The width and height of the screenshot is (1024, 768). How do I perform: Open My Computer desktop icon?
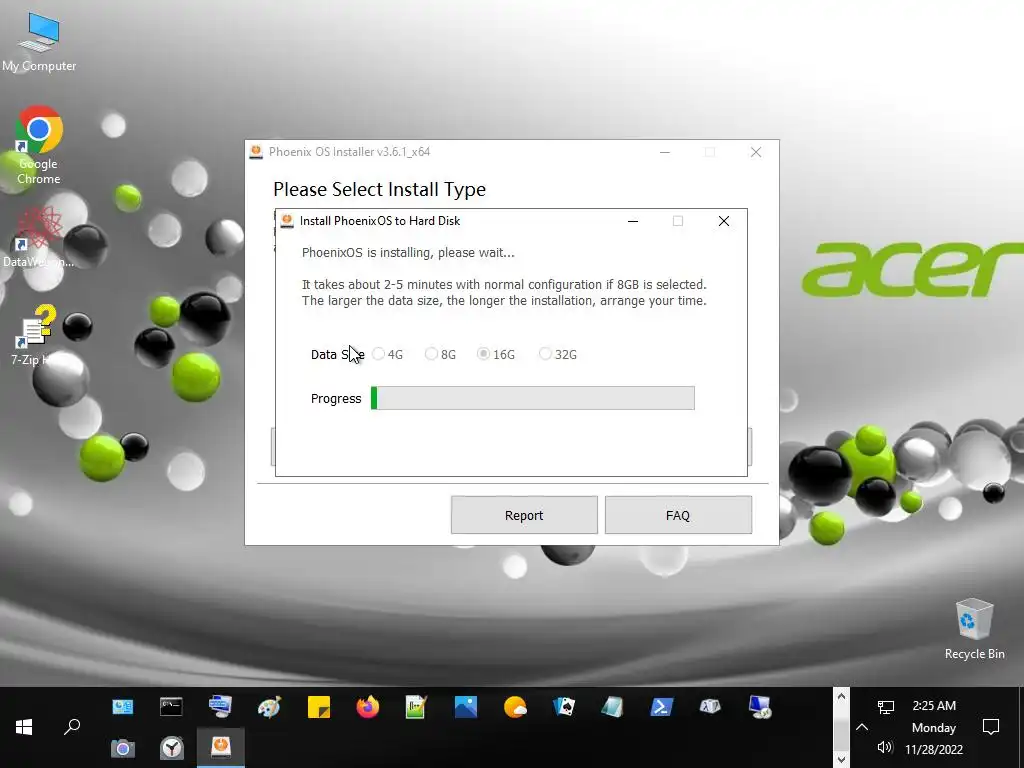click(39, 42)
